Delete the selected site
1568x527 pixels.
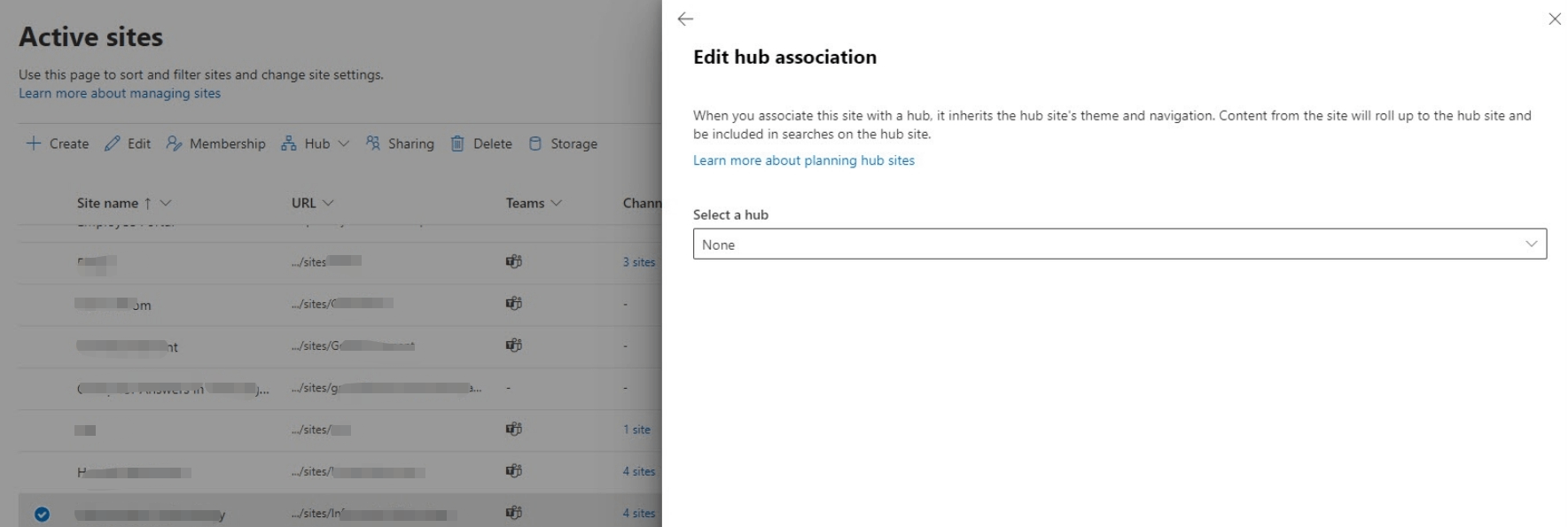tap(481, 143)
